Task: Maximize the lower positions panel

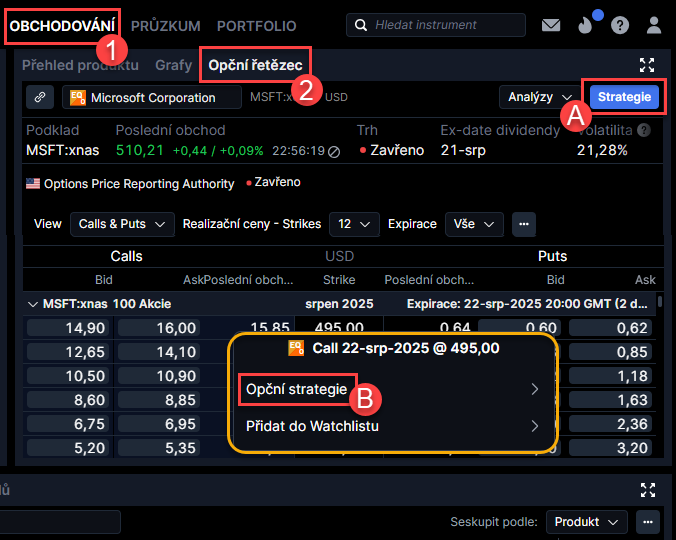Action: 648,489
